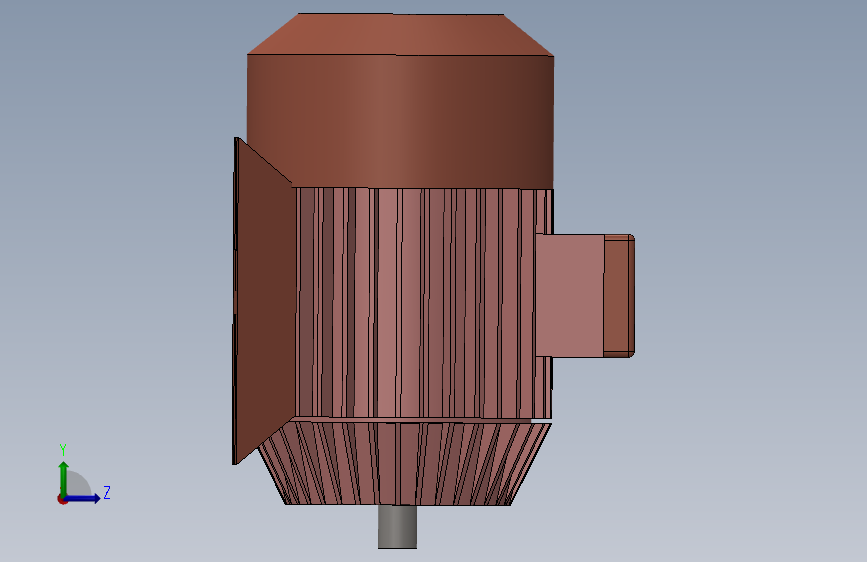Click the blue Z axis arrow of the triad
The width and height of the screenshot is (867, 562).
83,498
